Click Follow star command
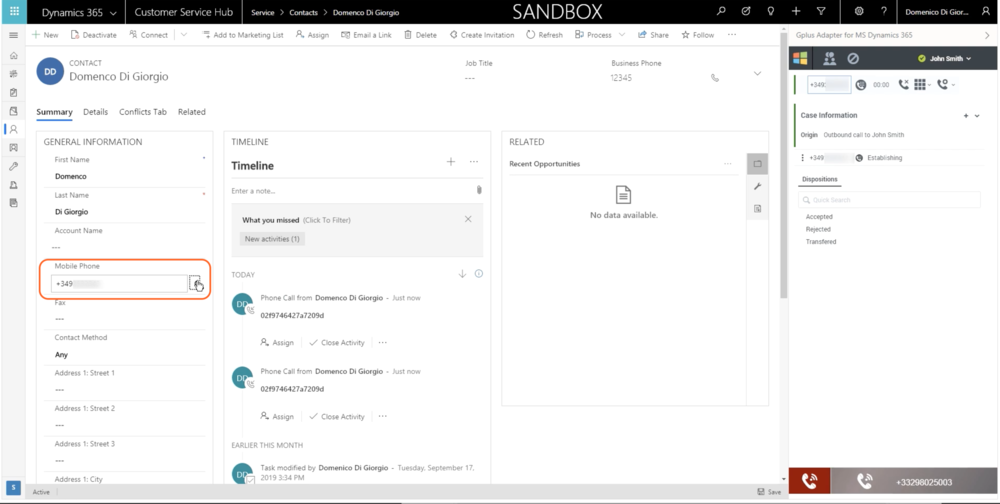This screenshot has height=504, width=1000. (x=698, y=35)
